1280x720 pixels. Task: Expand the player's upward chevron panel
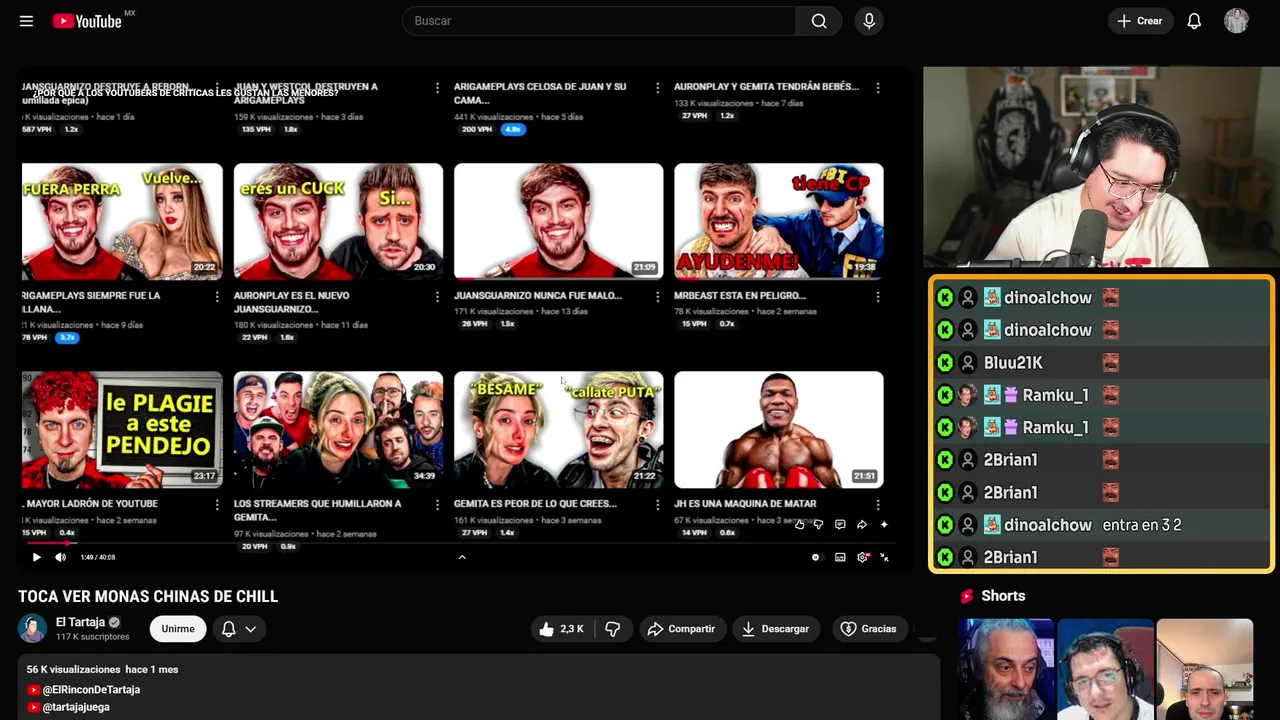coord(462,557)
